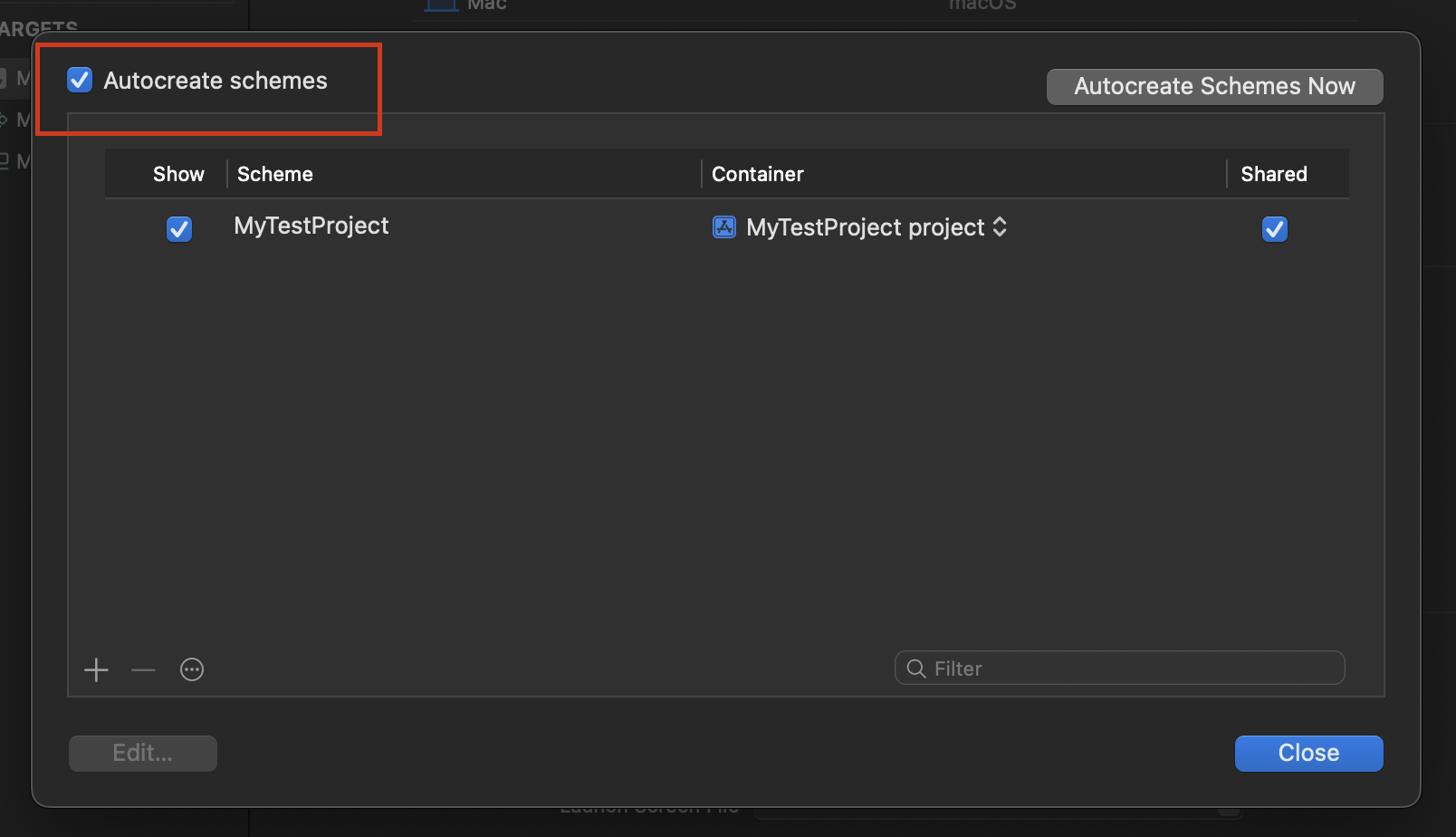Image resolution: width=1456 pixels, height=837 pixels.
Task: Click the Shared column header
Action: [x=1274, y=174]
